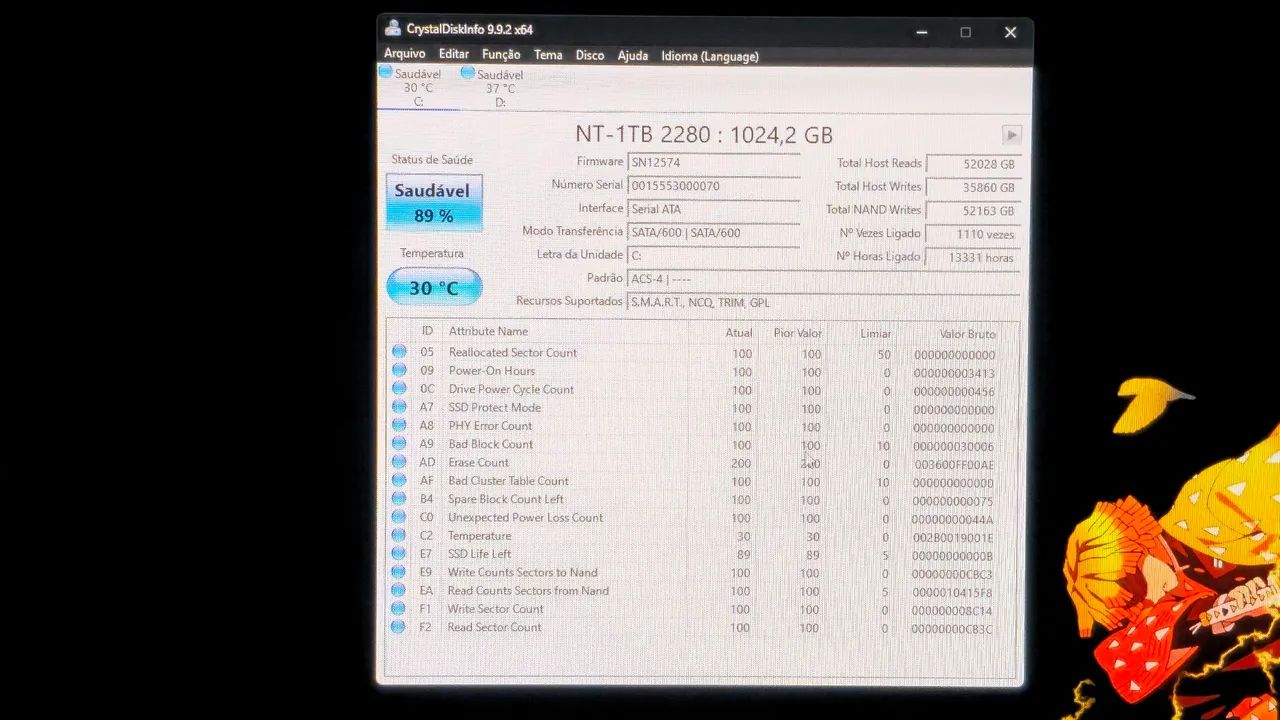
Task: Maximize the CrystalDiskInfo window
Action: coord(965,32)
